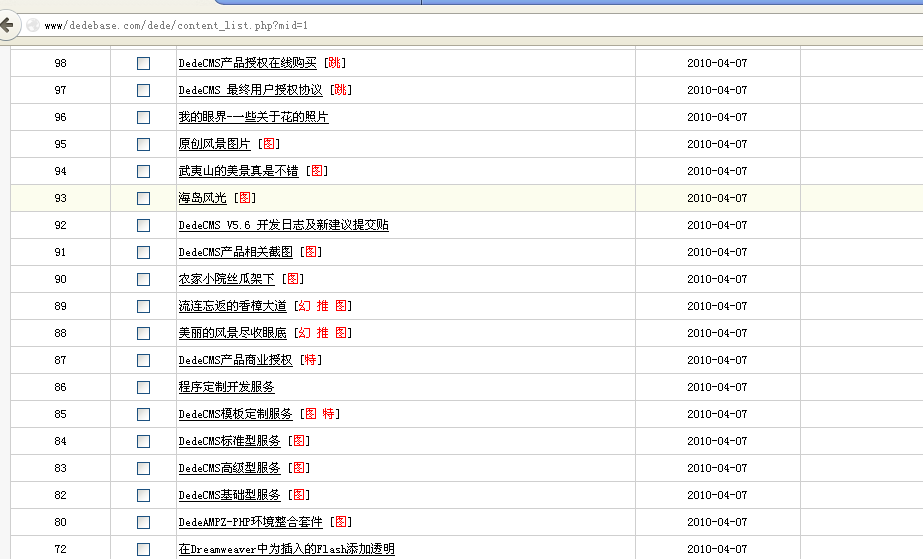Click the red 特 flag on row 85

[328, 414]
